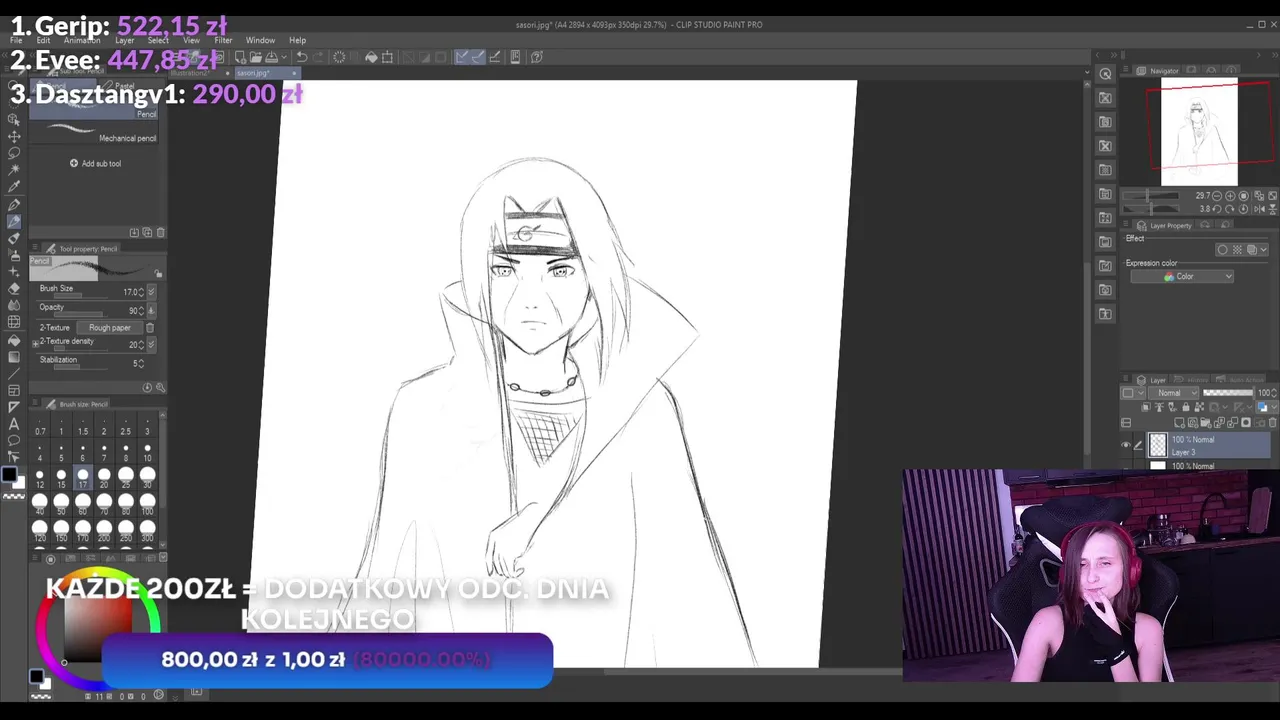Pick brush size preset 10
The height and width of the screenshot is (720, 1280).
pos(147,451)
